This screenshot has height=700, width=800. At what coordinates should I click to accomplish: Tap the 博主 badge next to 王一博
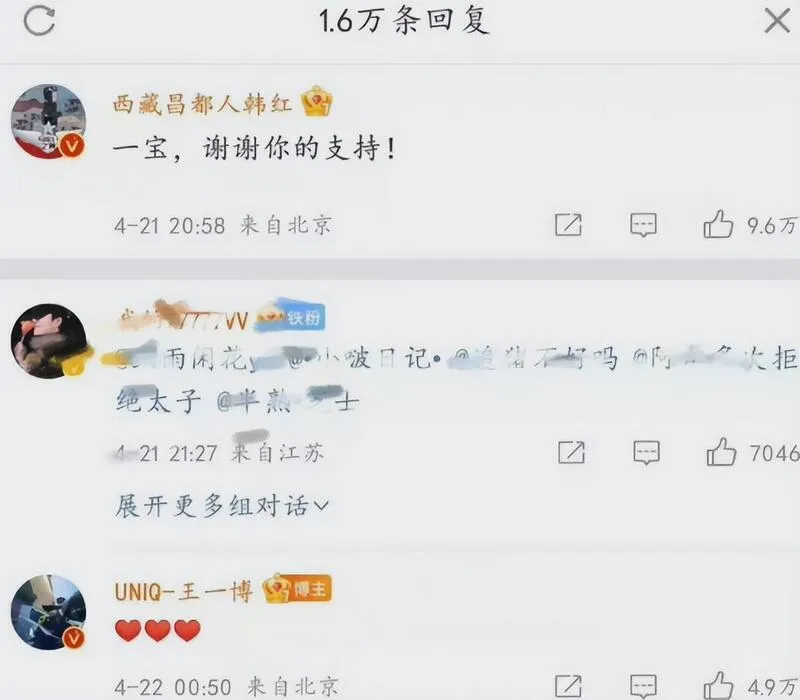297,589
